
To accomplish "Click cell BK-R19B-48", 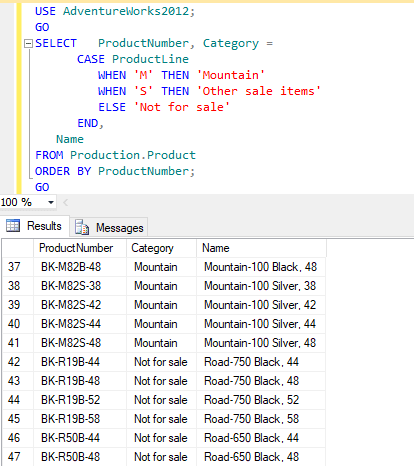I will click(x=80, y=381).
